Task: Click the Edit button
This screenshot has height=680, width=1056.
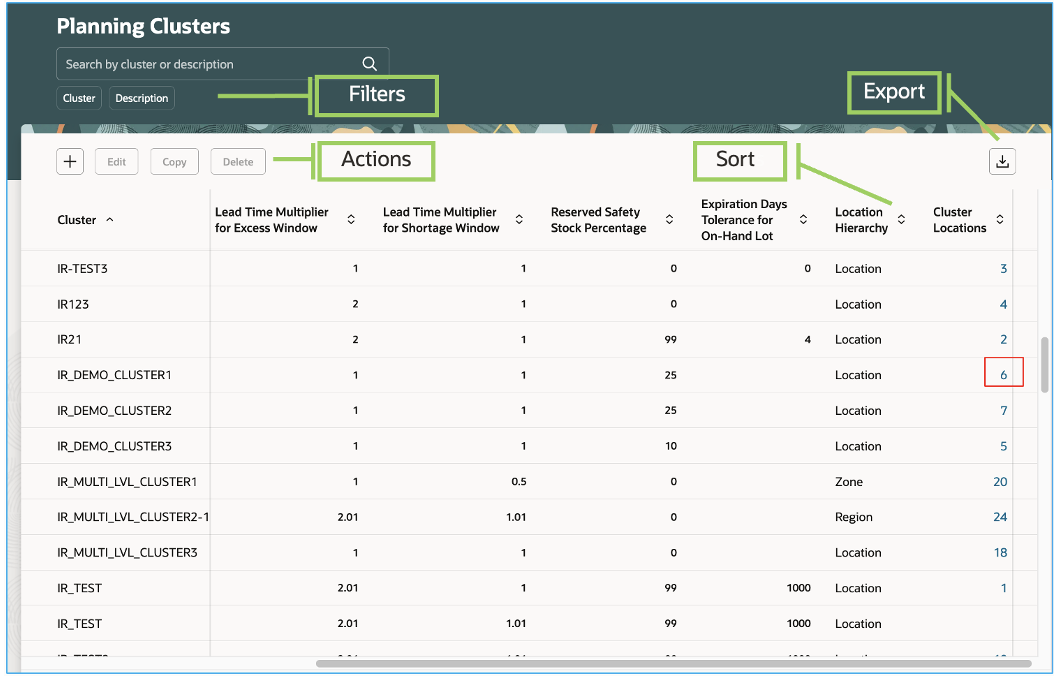Action: 116,161
